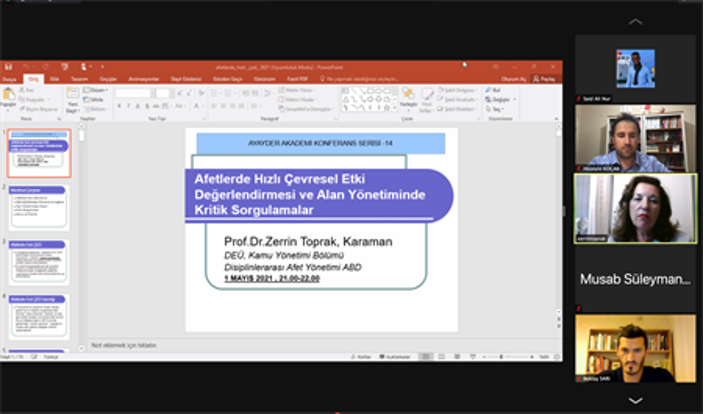
Task: Open the Animasyonlar tab
Action: click(144, 79)
